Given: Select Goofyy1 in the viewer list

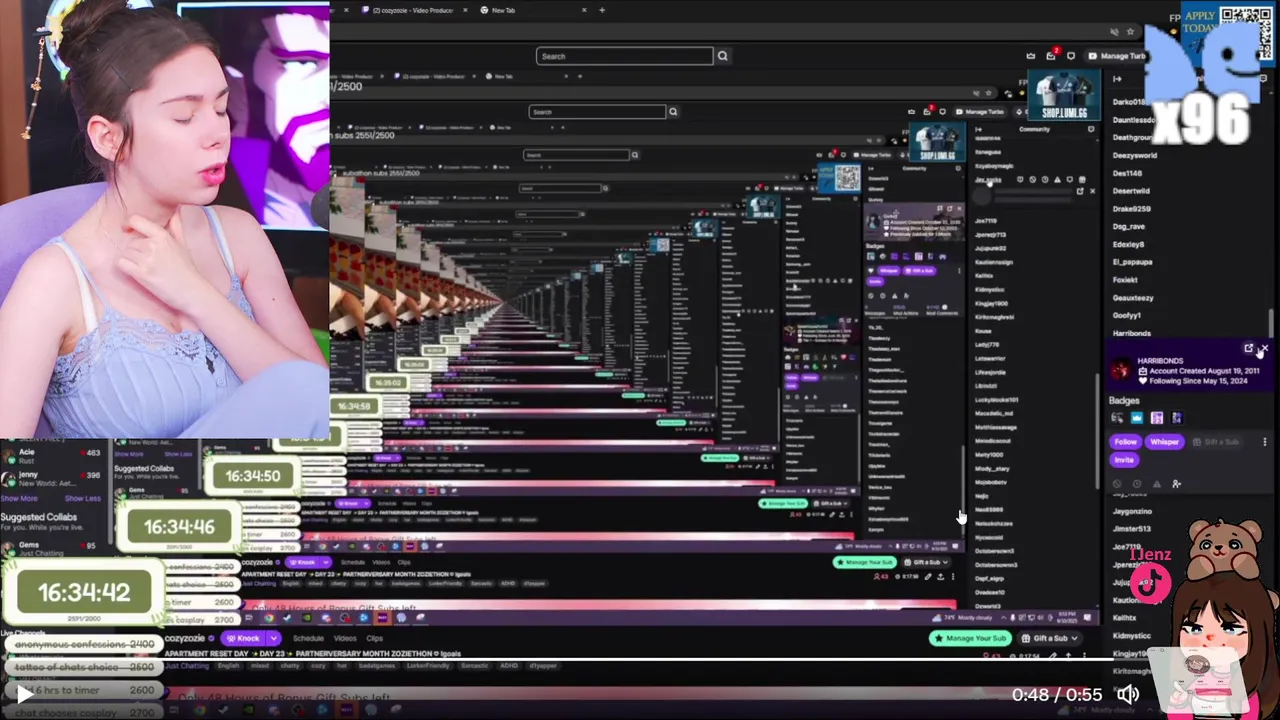Looking at the screenshot, I should (x=1127, y=315).
